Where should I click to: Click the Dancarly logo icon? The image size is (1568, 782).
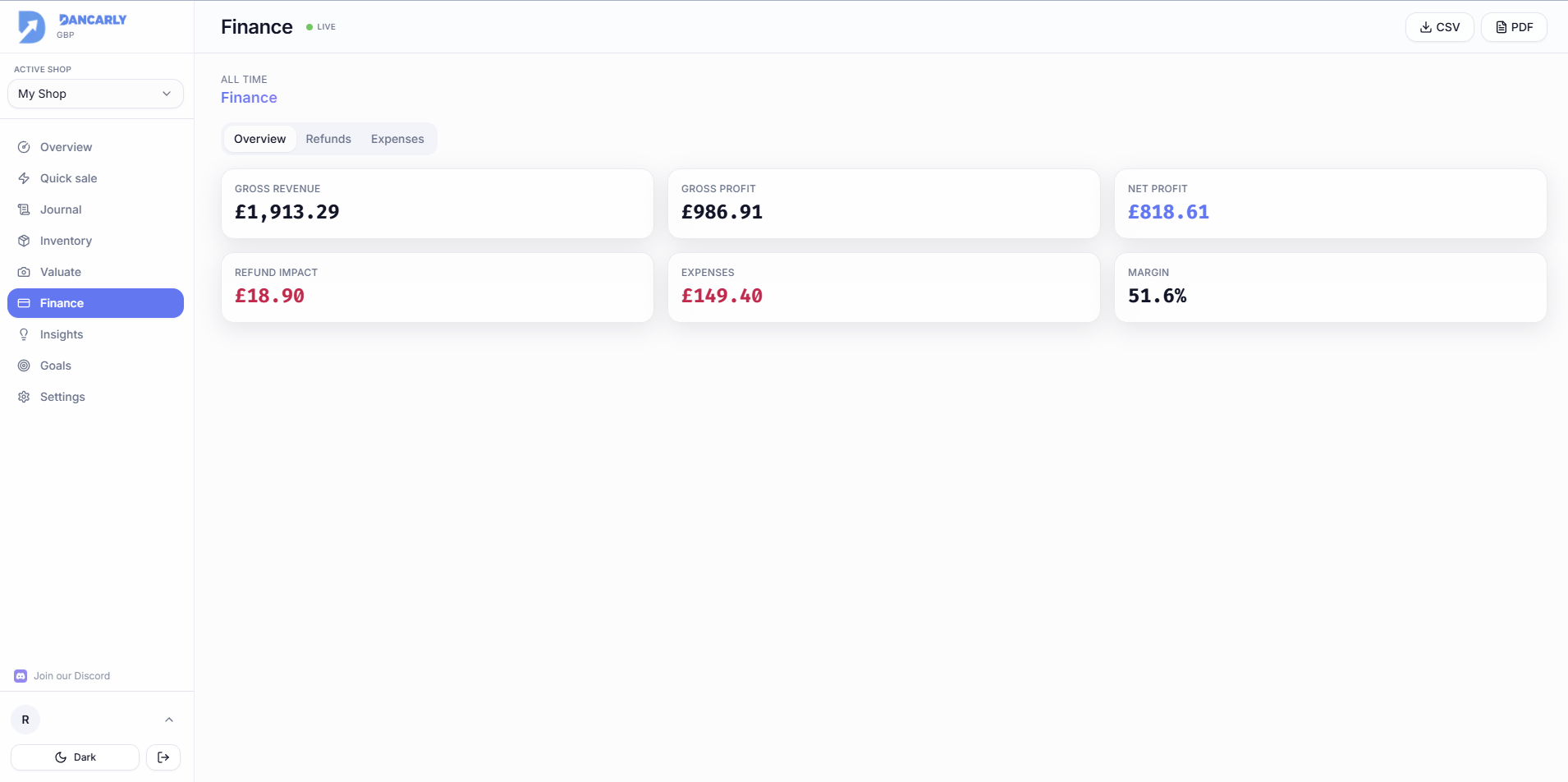(32, 27)
